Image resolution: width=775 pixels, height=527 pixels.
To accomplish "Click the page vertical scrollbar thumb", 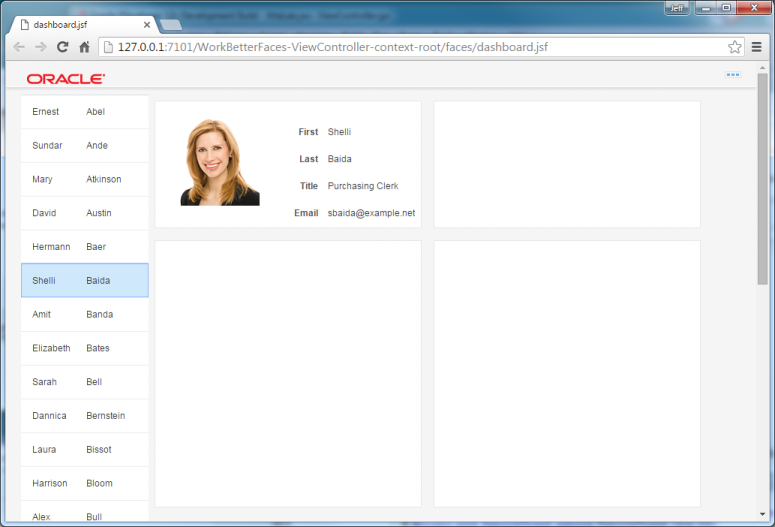I will coord(762,179).
